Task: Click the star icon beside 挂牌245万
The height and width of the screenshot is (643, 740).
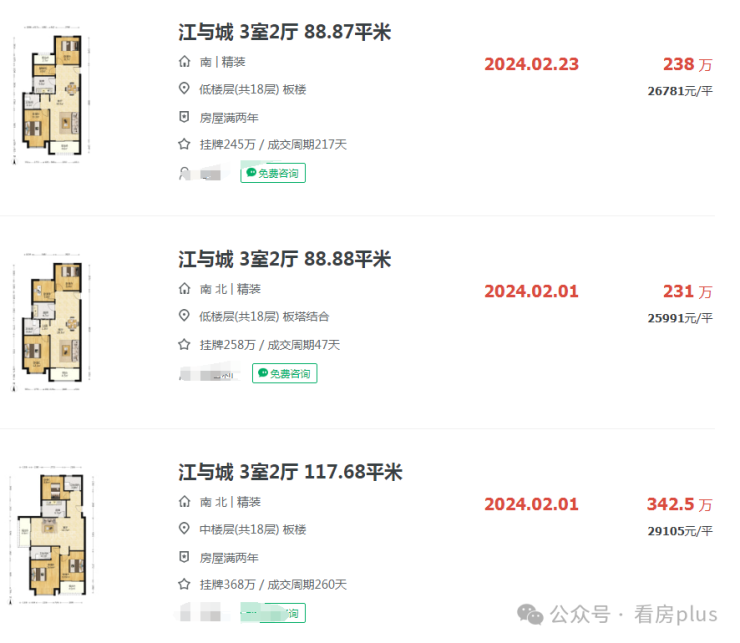Action: point(184,145)
